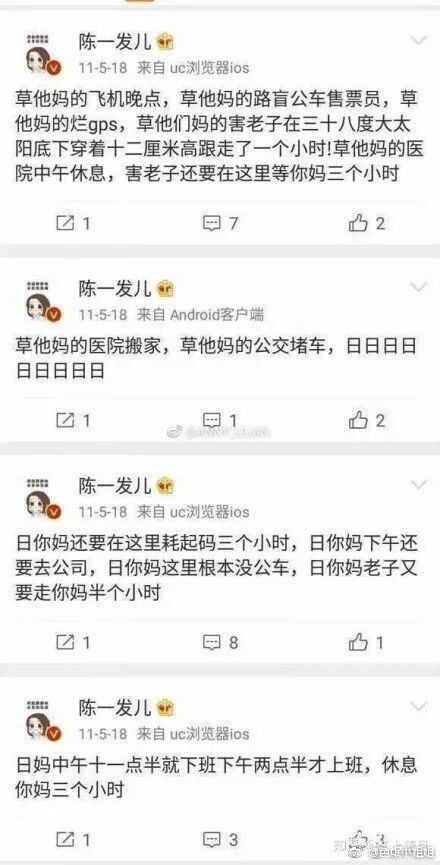Open comments on the Android client post
Viewport: 440px width, 865px height.
(220, 421)
